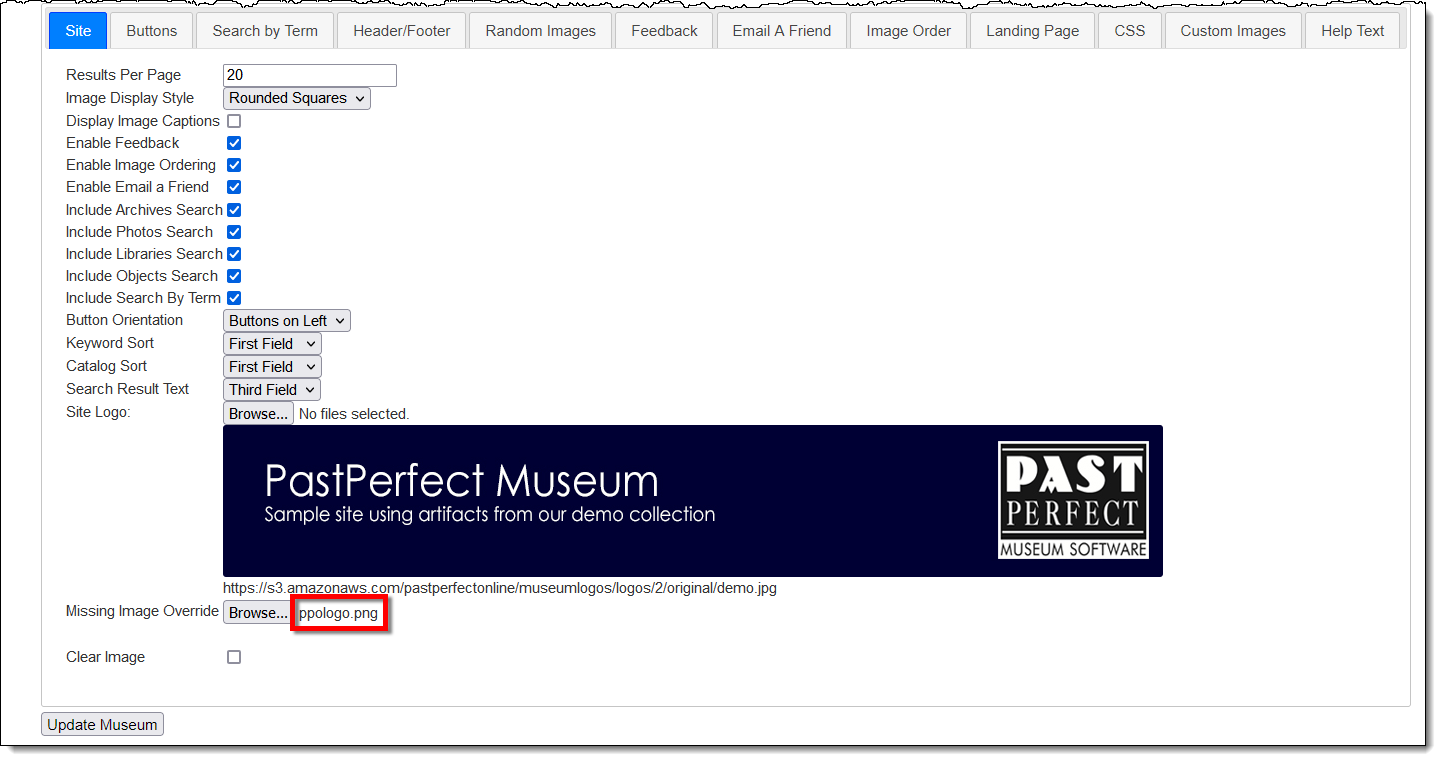Expand the Search Result Text dropdown

click(272, 390)
